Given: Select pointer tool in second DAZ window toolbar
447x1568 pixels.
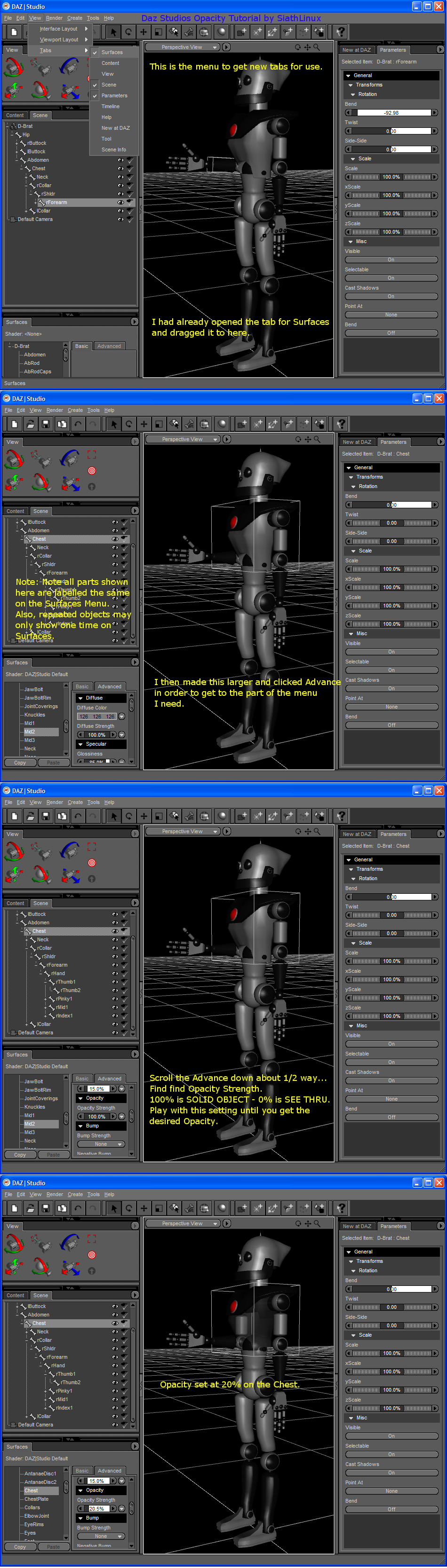Looking at the screenshot, I should pyautogui.click(x=114, y=424).
